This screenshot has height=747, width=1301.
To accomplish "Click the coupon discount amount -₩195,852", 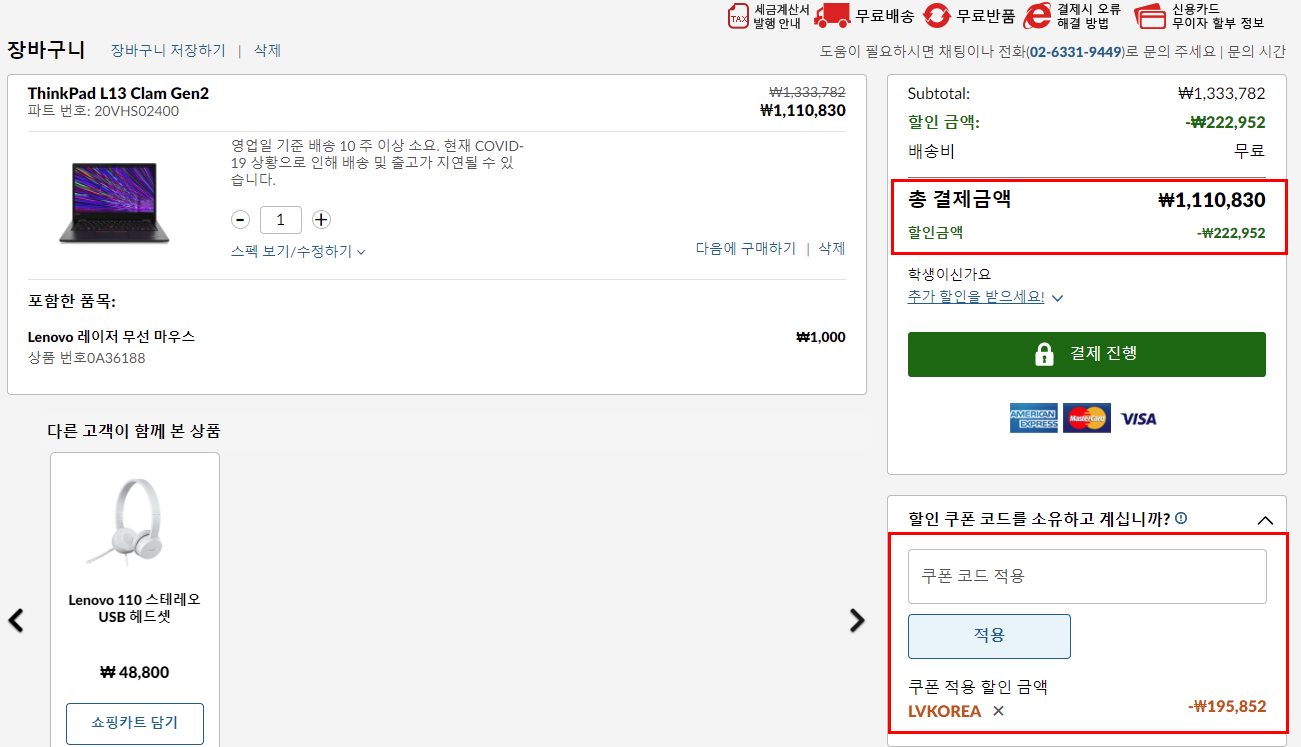I will coord(1227,706).
